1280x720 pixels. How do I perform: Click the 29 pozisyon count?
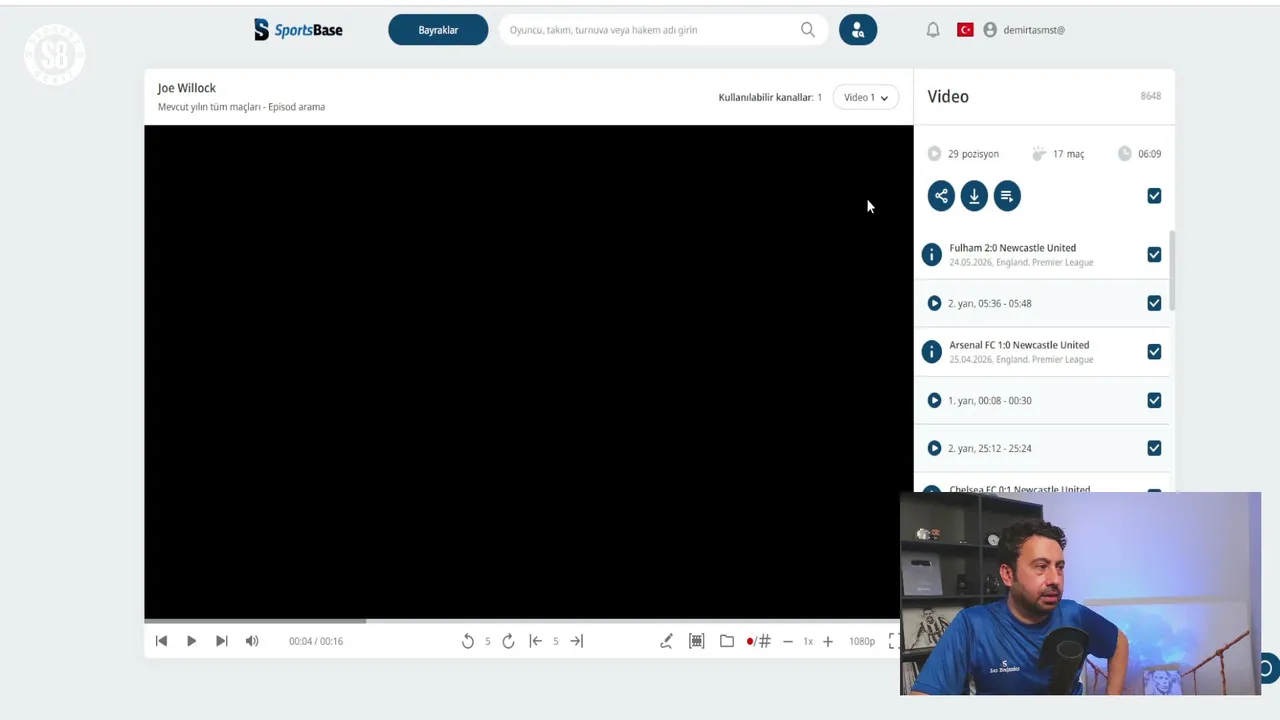point(973,154)
